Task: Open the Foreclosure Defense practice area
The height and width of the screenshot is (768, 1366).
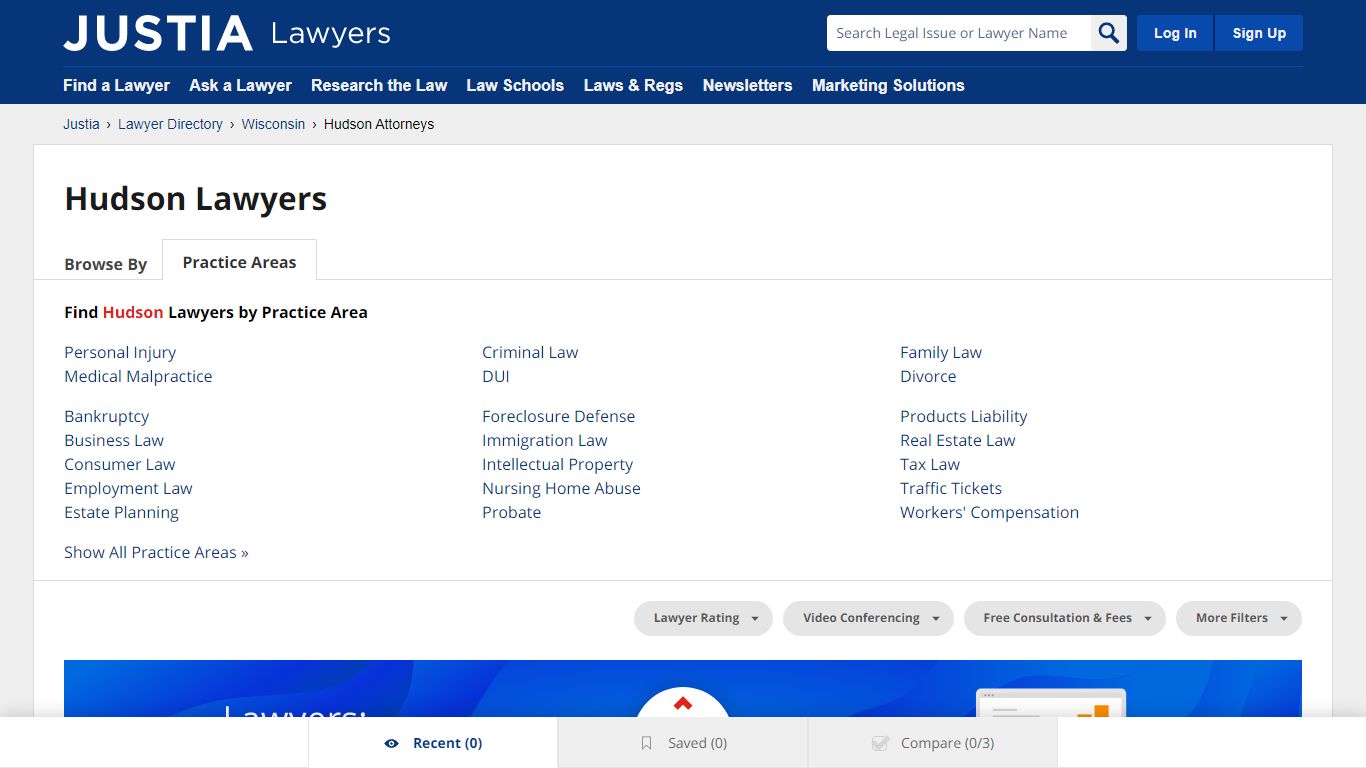Action: click(x=558, y=416)
